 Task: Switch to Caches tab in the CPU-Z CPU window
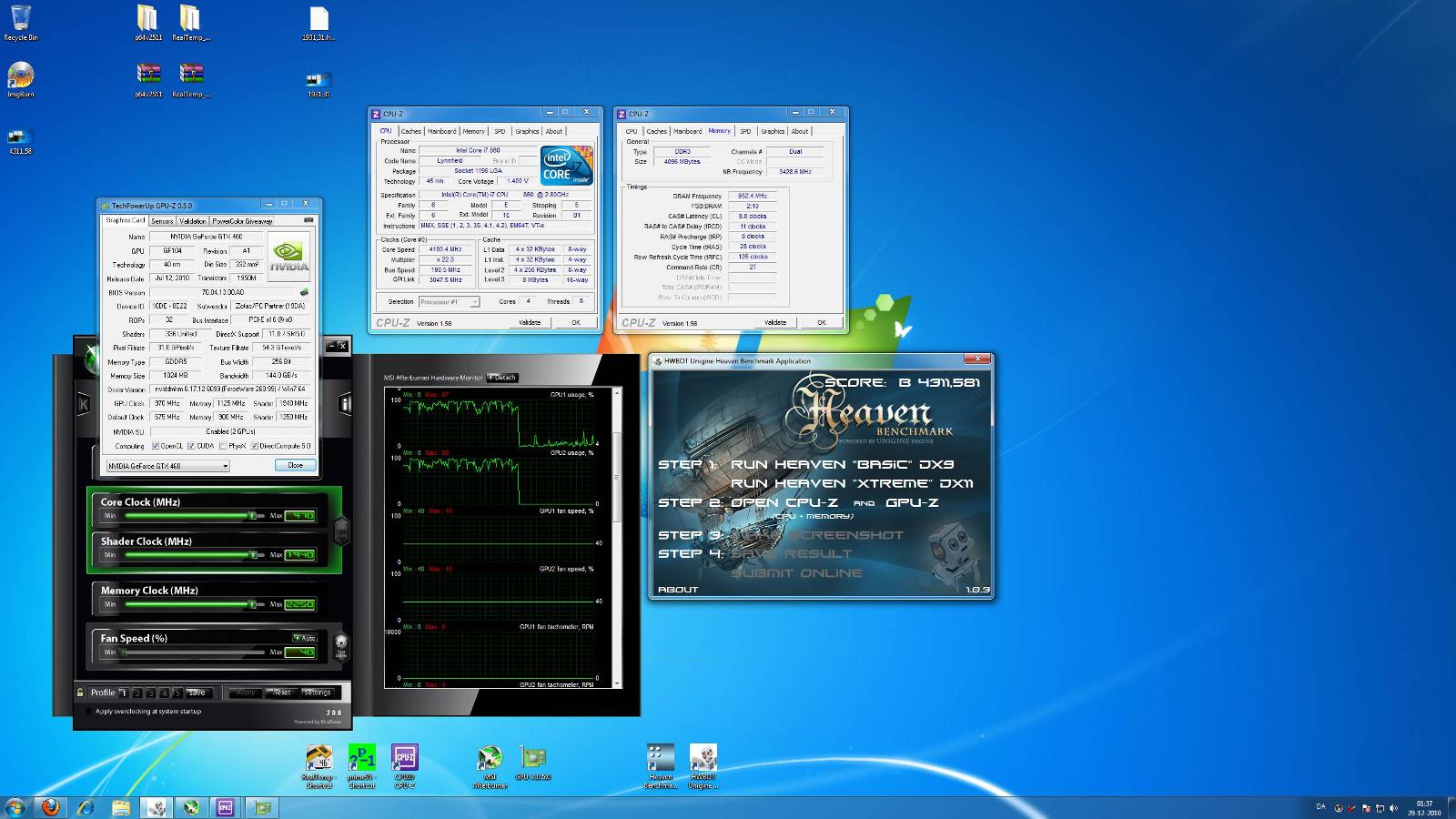tap(411, 131)
